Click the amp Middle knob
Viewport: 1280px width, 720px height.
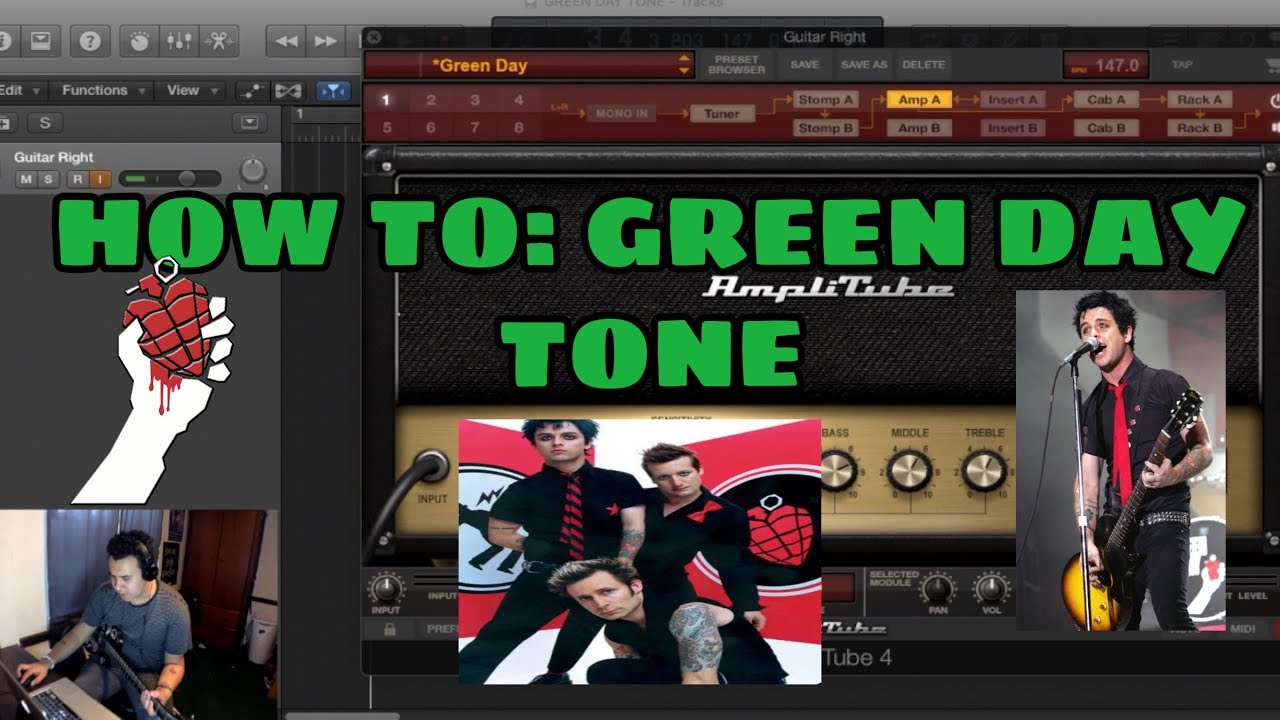click(x=909, y=470)
